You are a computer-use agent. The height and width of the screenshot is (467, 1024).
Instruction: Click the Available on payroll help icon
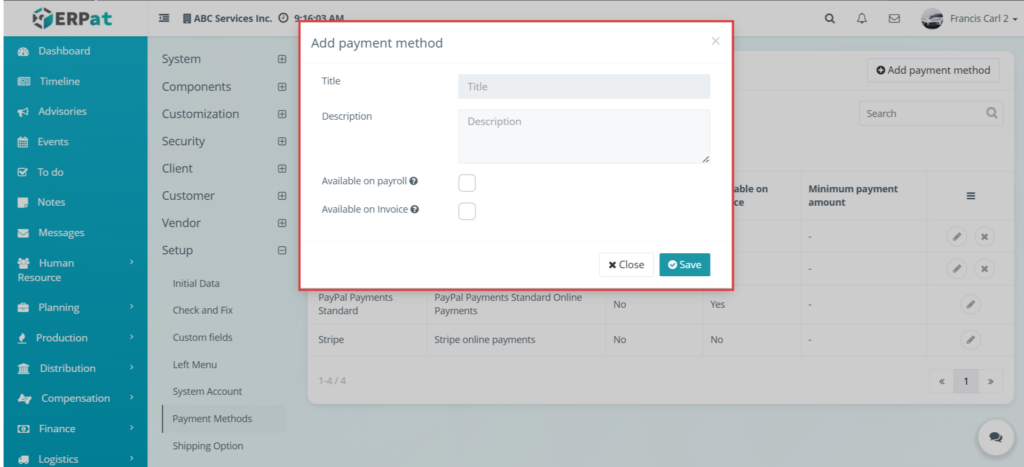413,181
